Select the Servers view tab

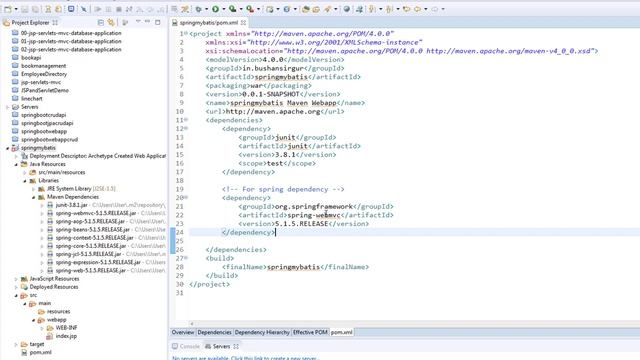(222, 347)
